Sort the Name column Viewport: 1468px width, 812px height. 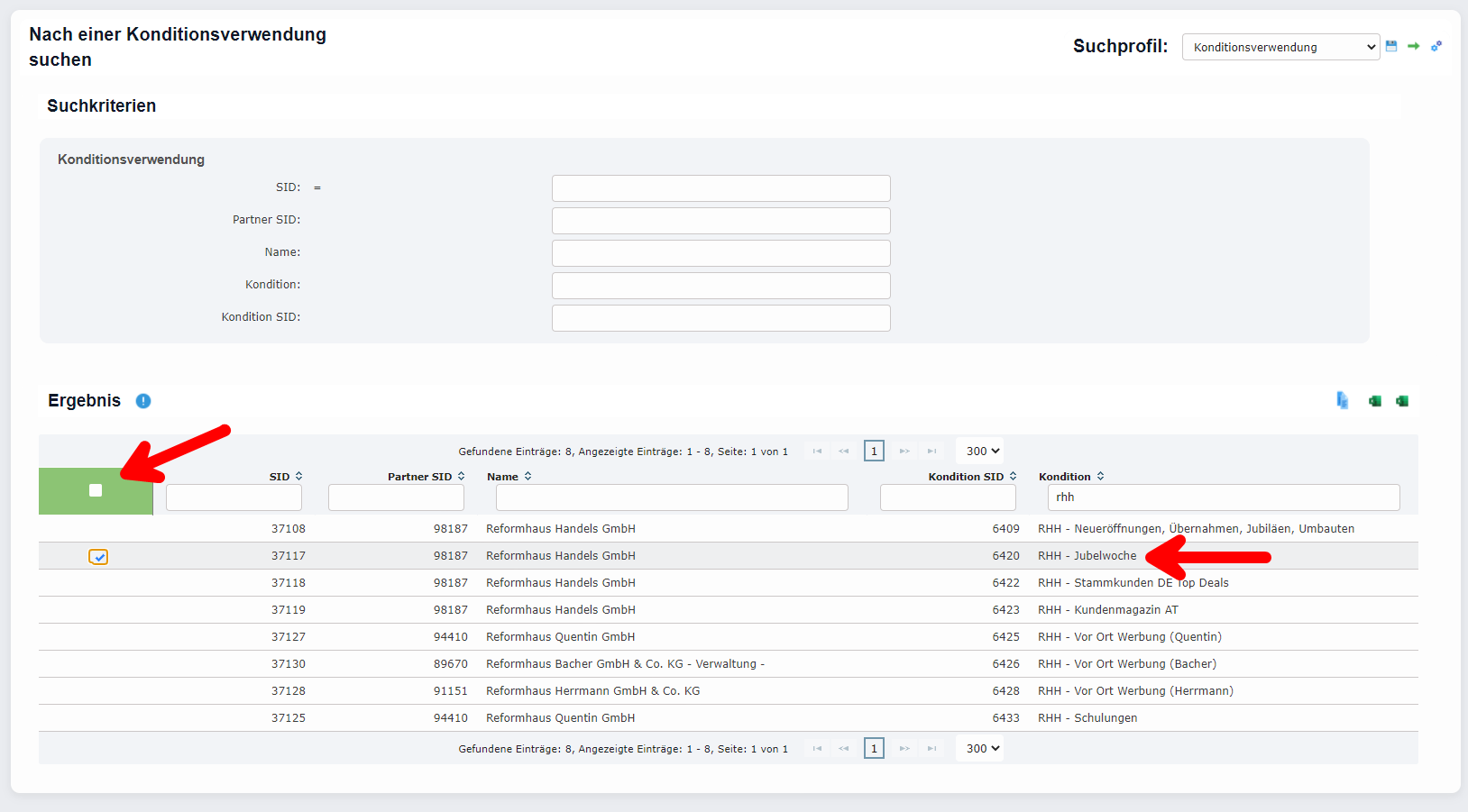[528, 477]
